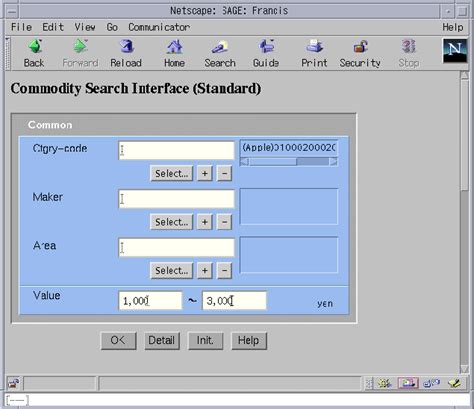This screenshot has width=474, height=409.
Task: Click category list scroll left arrow
Action: (245, 162)
